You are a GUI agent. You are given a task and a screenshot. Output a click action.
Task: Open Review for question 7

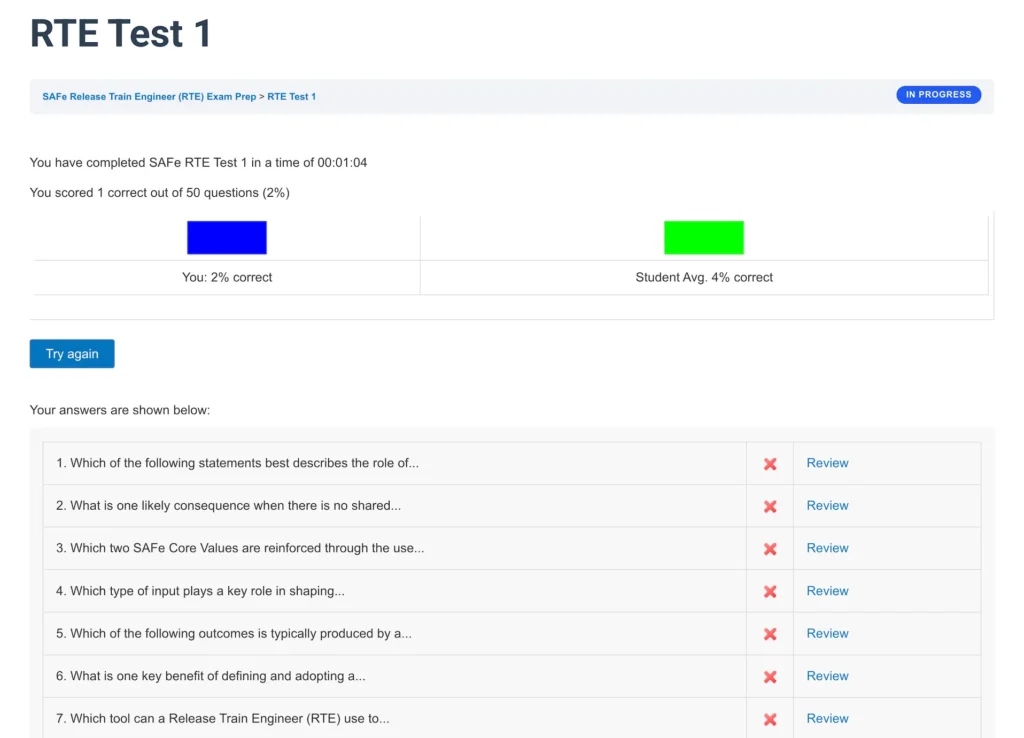(827, 718)
